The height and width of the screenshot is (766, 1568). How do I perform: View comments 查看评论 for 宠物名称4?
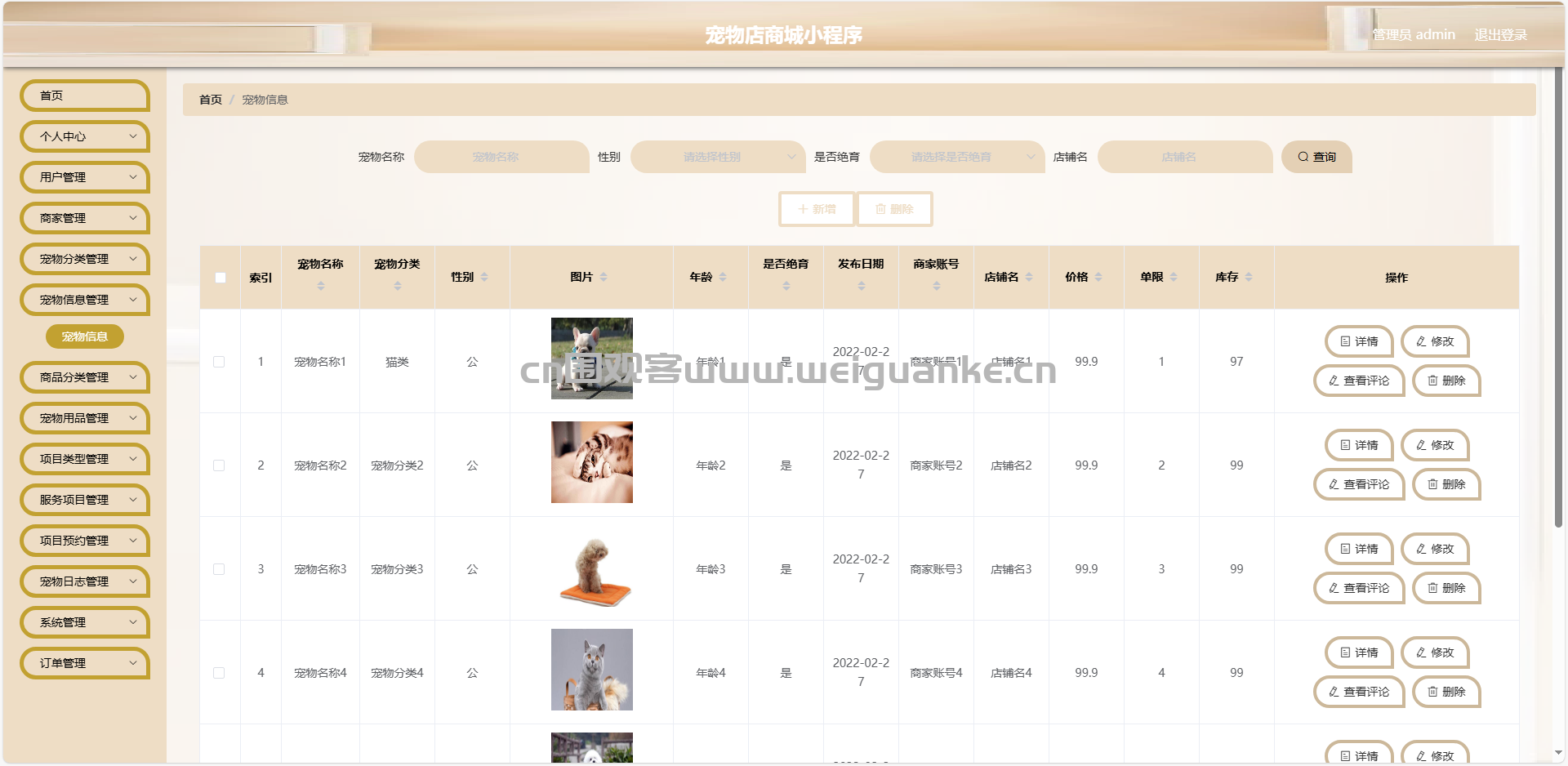coord(1359,692)
